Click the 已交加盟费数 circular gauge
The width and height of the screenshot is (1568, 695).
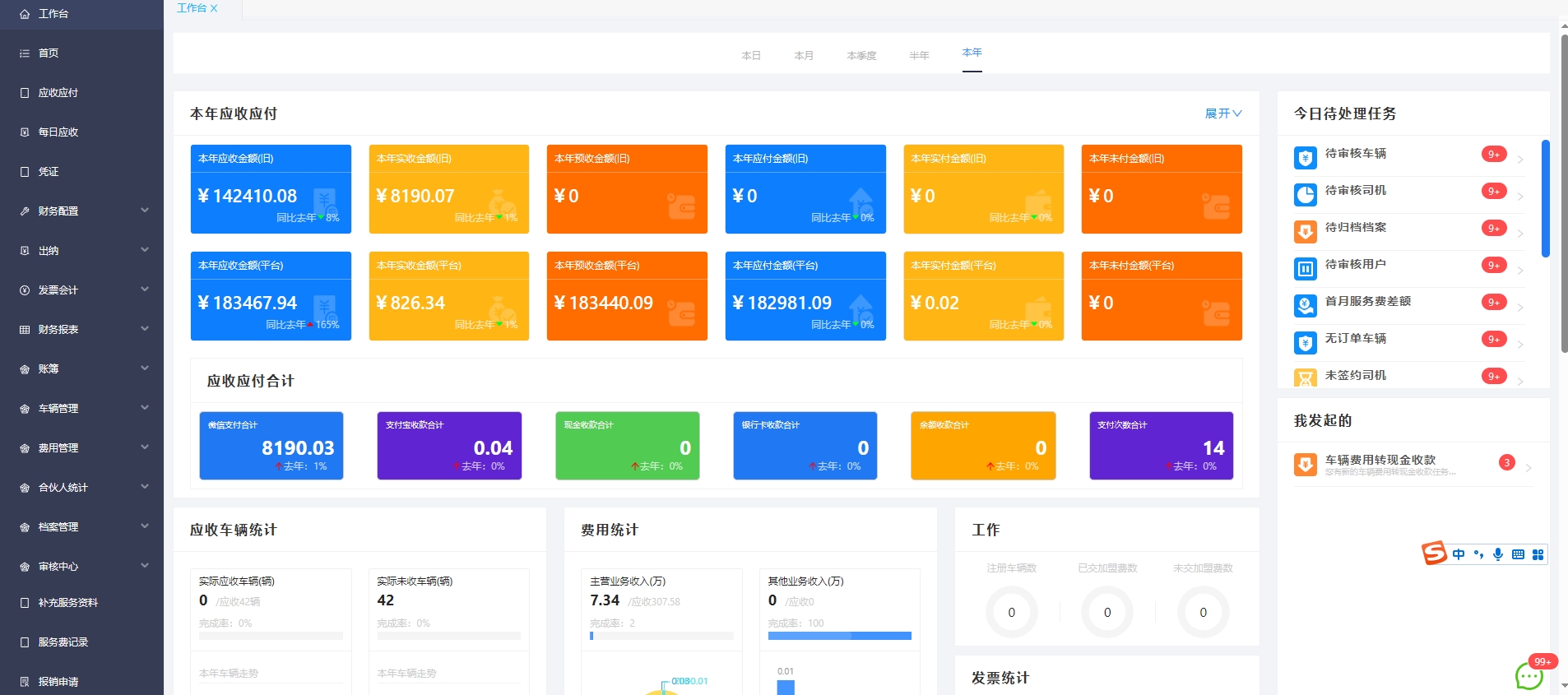pos(1107,612)
